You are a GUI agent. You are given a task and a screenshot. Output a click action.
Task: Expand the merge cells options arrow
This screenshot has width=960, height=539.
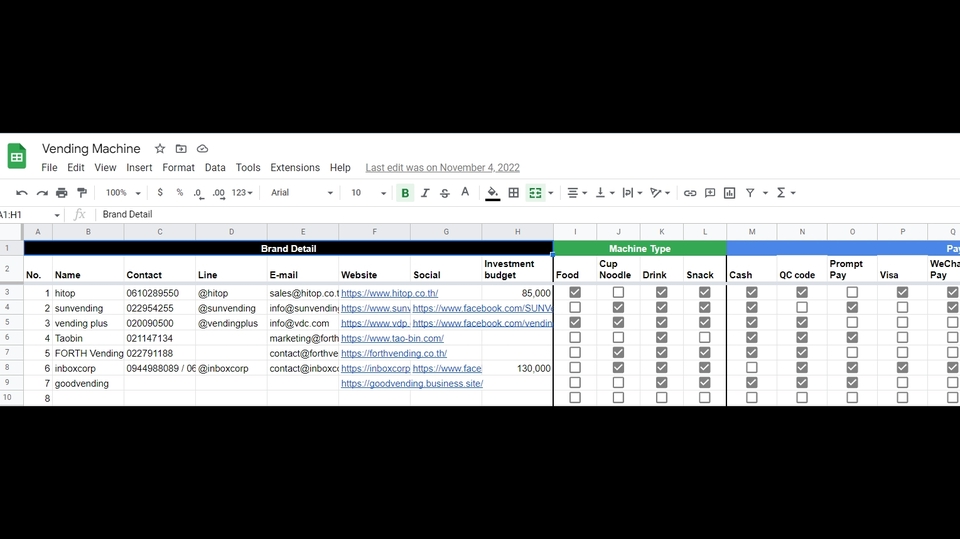(x=550, y=193)
